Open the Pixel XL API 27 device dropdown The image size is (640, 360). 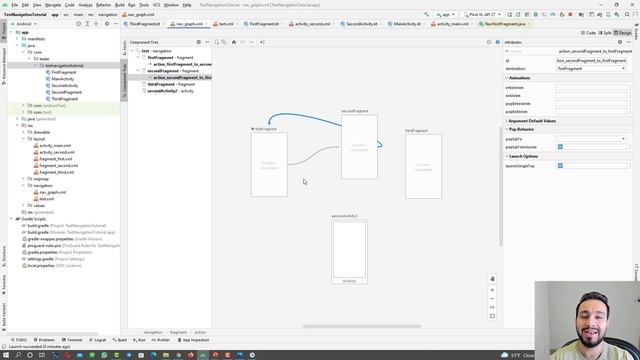click(x=482, y=14)
